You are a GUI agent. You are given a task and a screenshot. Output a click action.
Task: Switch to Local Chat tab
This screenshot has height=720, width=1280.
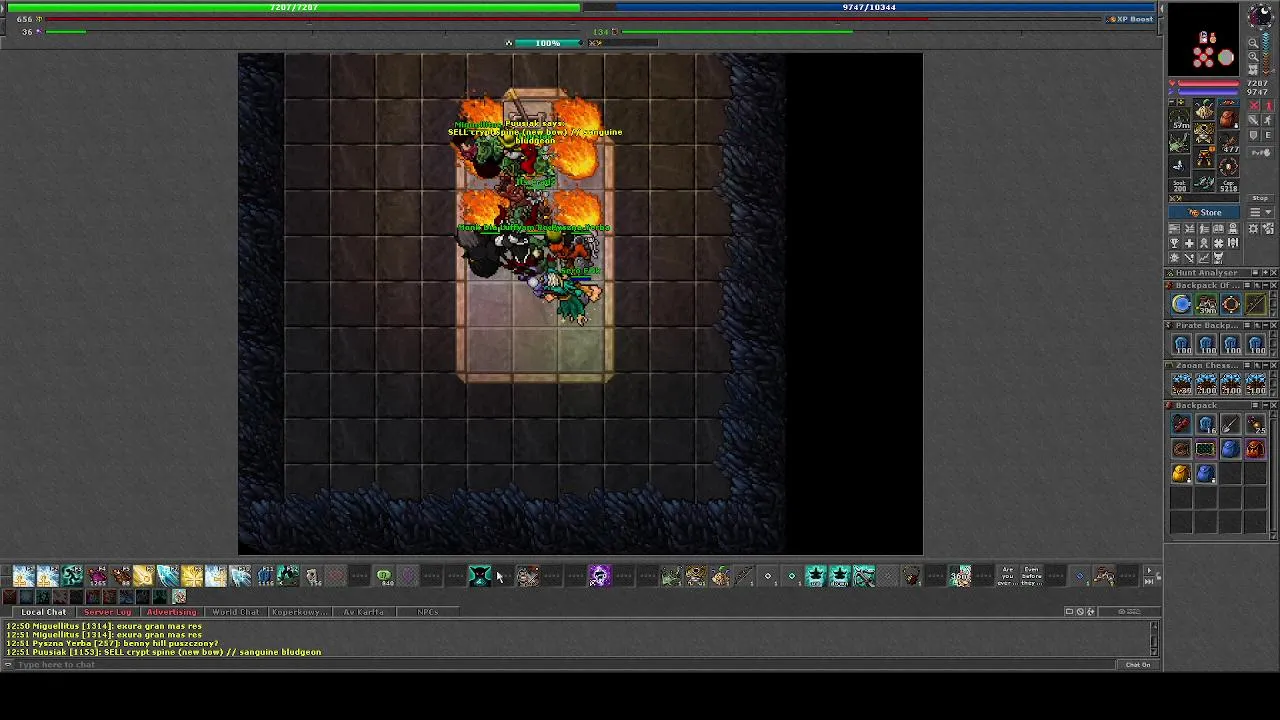[44, 612]
